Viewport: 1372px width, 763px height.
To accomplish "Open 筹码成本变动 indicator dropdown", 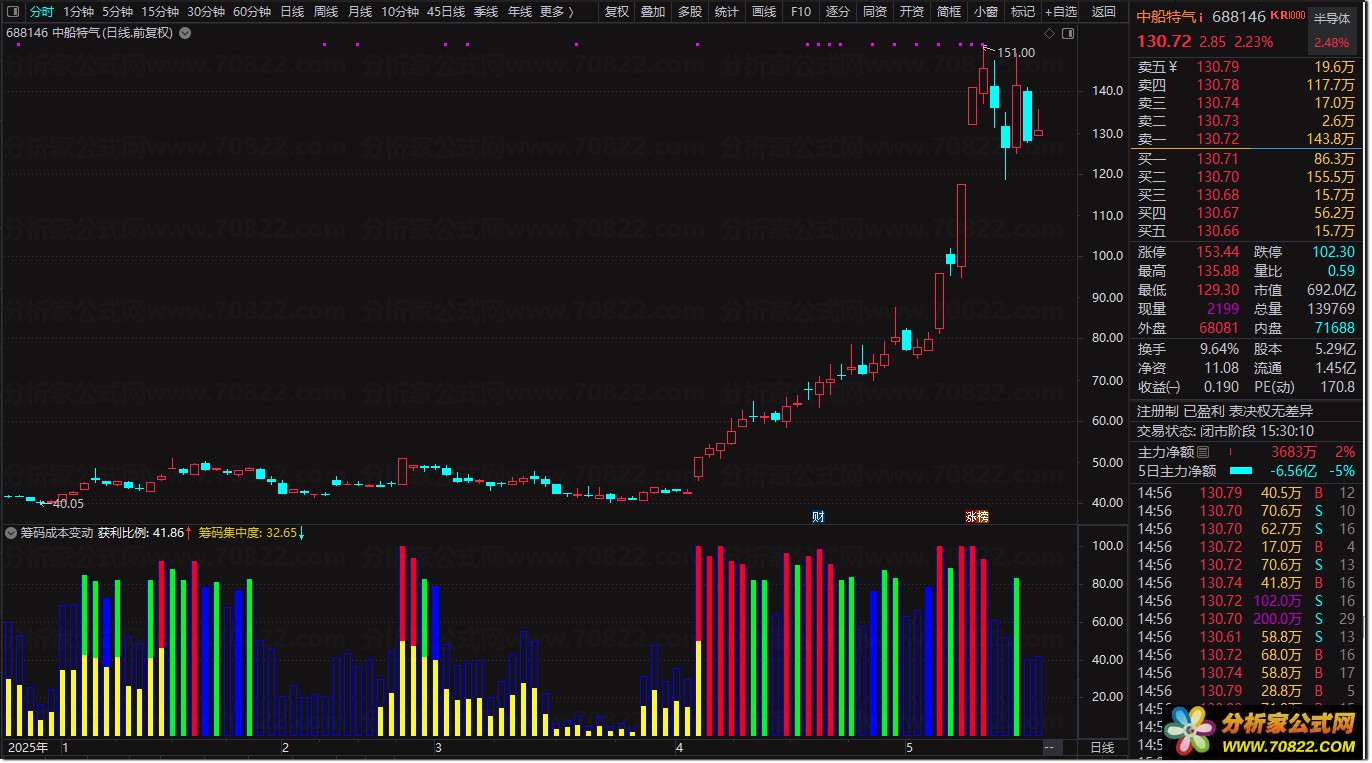I will pos(12,533).
